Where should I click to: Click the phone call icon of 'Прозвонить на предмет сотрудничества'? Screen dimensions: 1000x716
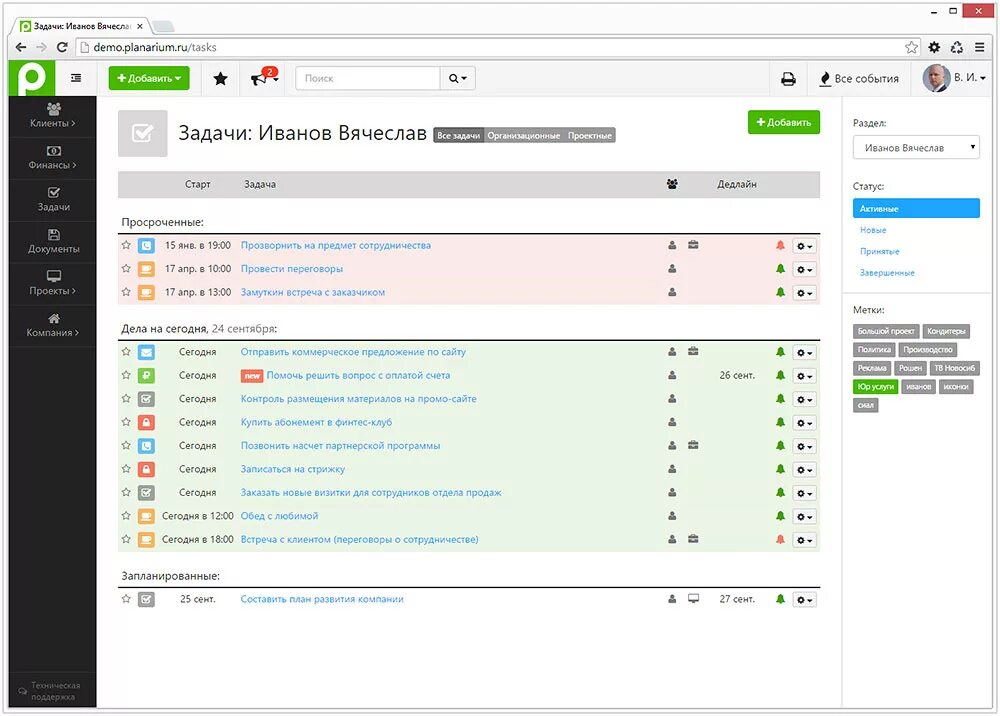(x=146, y=245)
